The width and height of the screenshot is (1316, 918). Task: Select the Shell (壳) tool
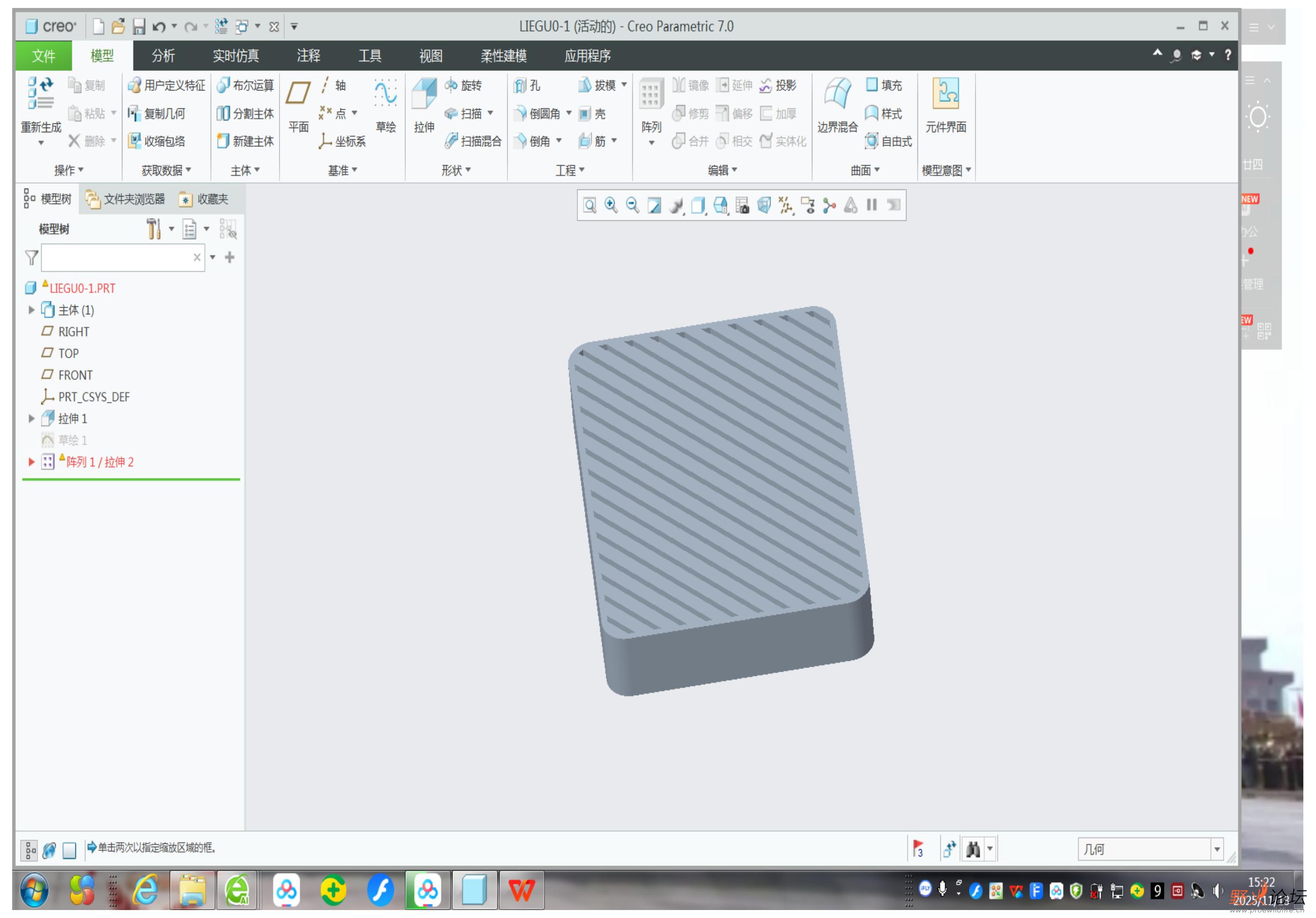click(585, 114)
